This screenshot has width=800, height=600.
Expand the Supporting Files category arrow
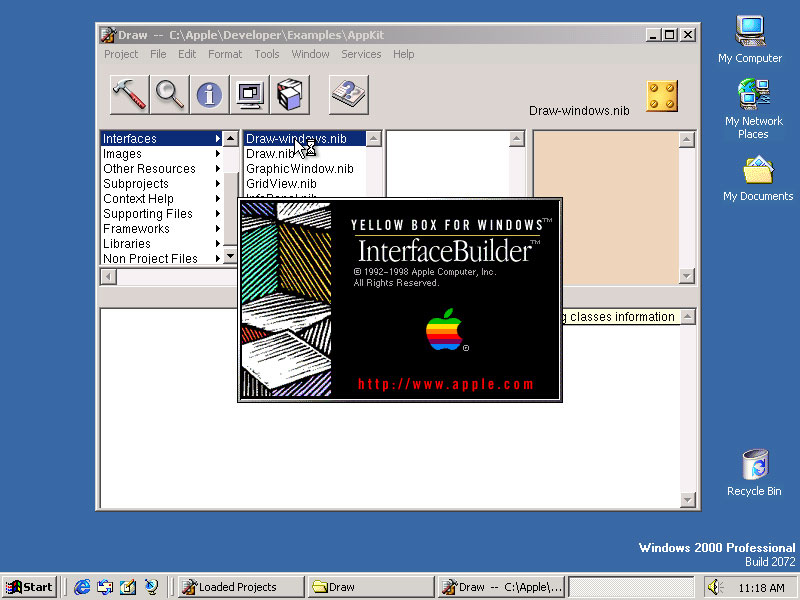pos(218,213)
